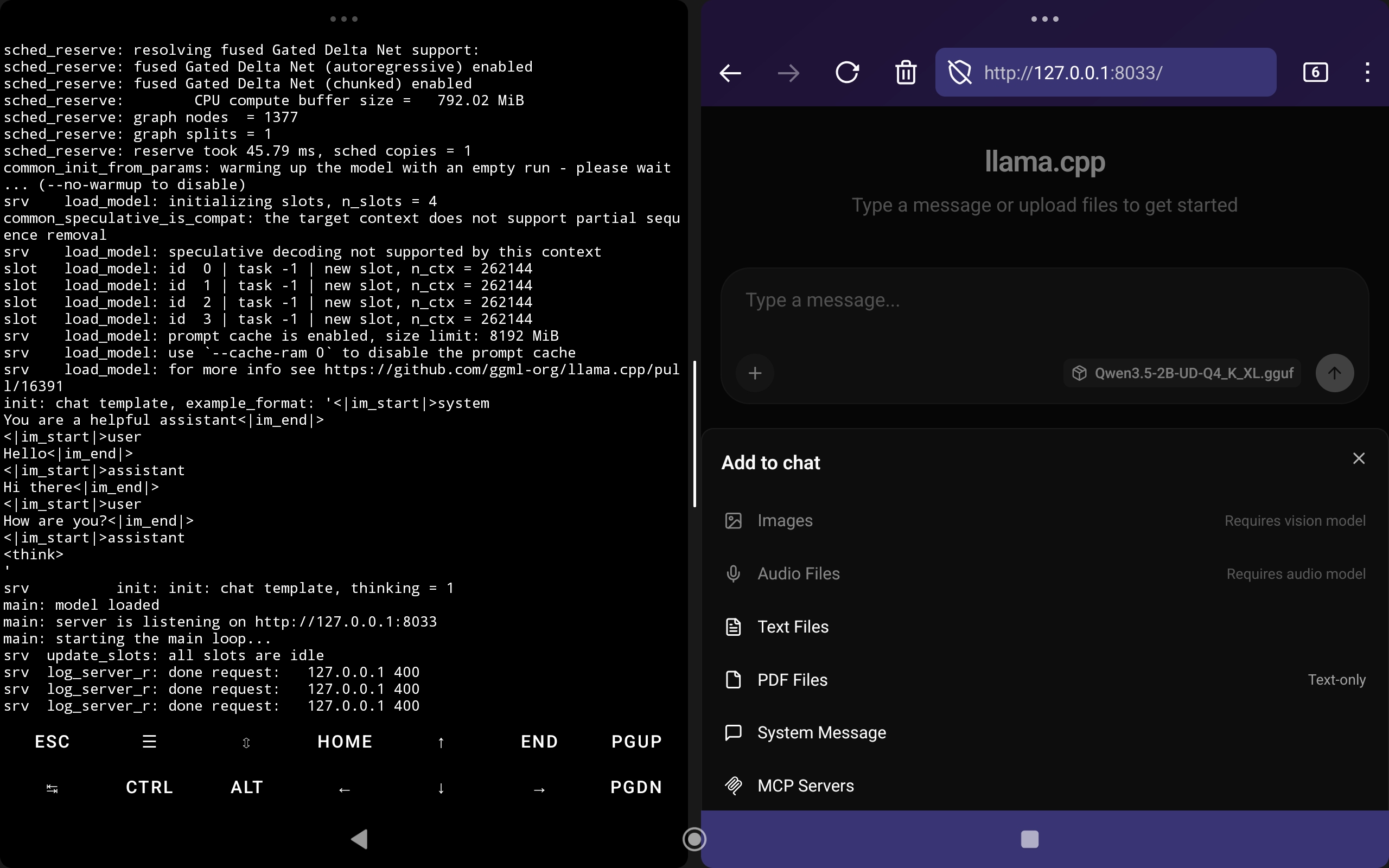Click the browser forward arrow

click(x=788, y=73)
